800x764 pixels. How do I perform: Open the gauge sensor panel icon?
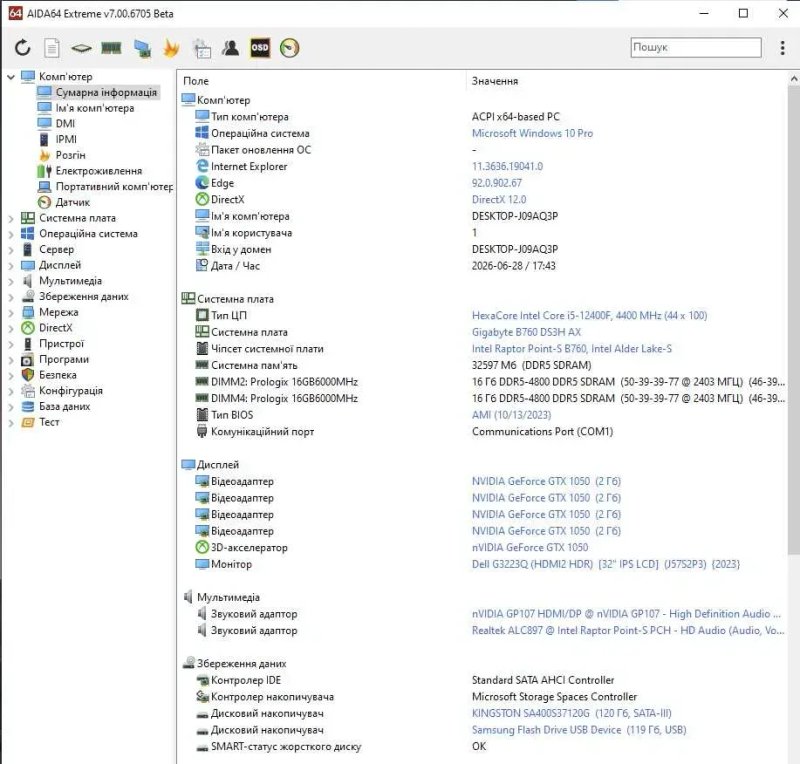coord(289,48)
